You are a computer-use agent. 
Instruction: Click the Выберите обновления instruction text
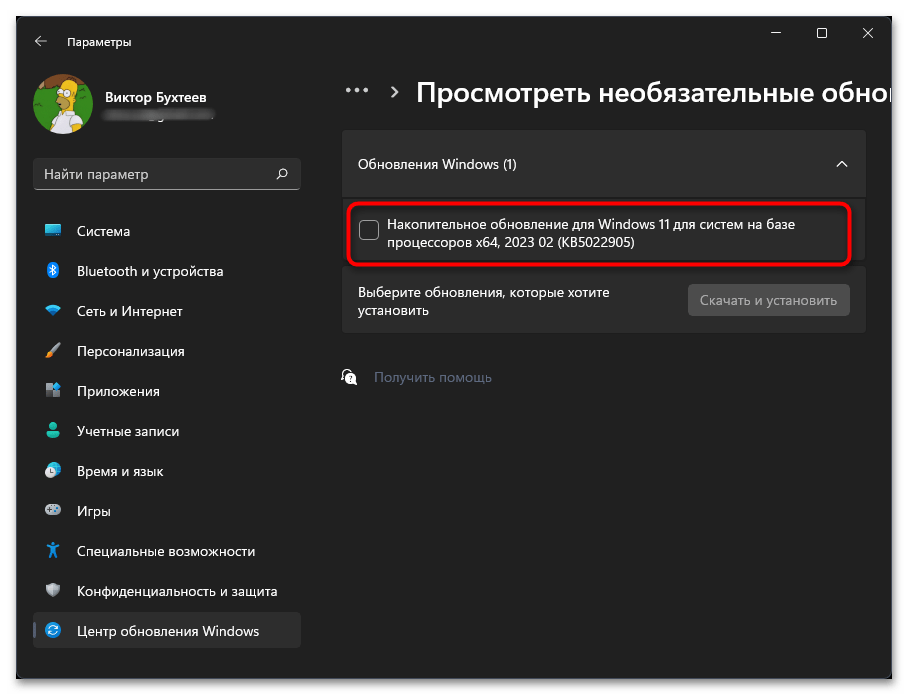click(x=484, y=301)
